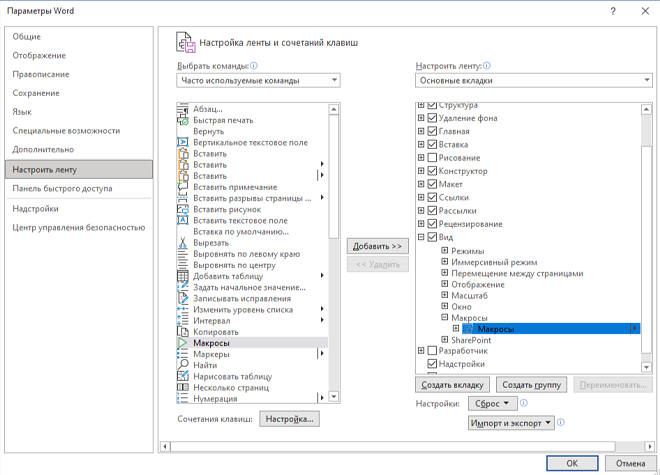Open the Сброс settings dropdown
The width and height of the screenshot is (660, 475).
click(492, 403)
